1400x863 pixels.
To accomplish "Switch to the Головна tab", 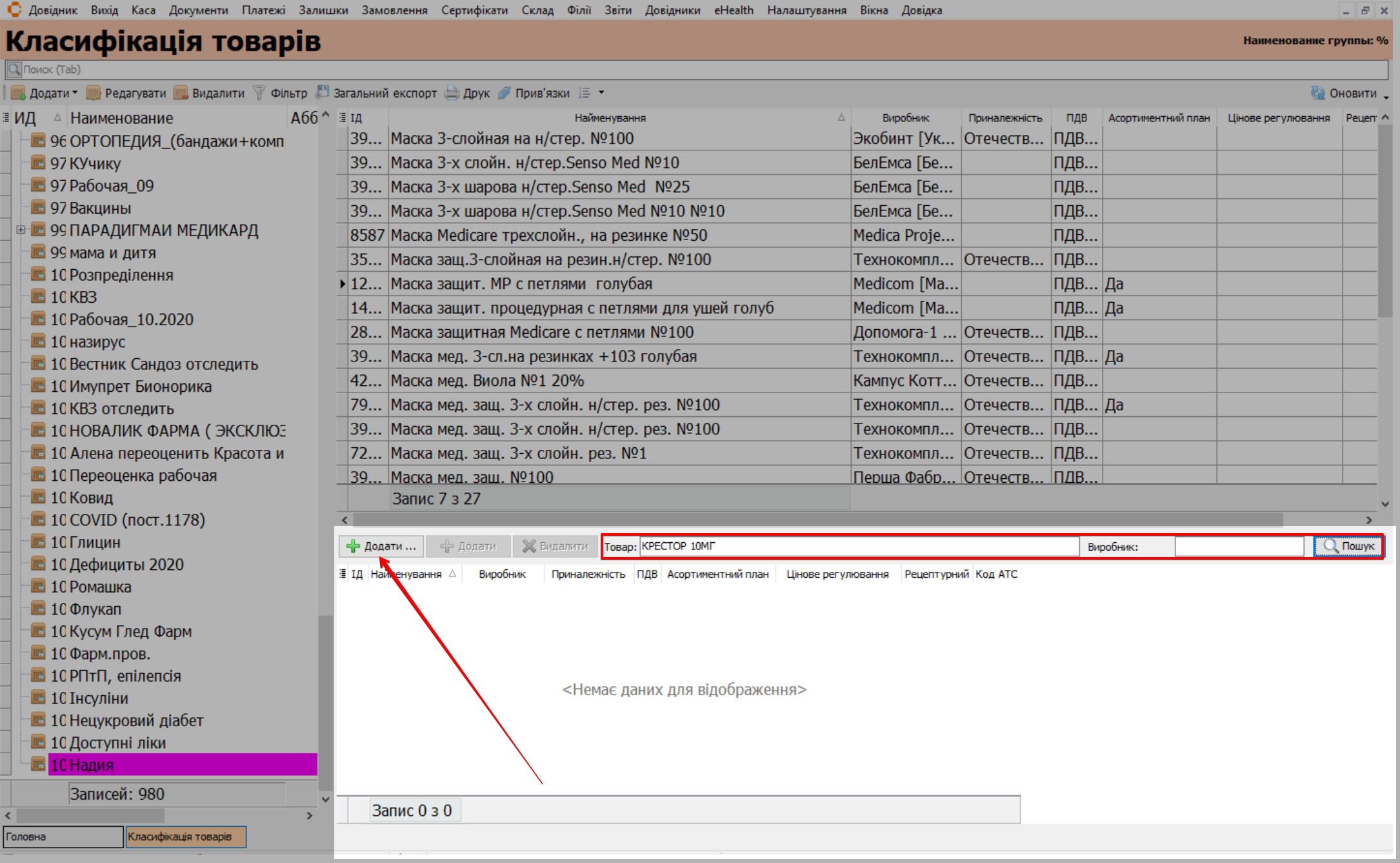I will [x=63, y=837].
